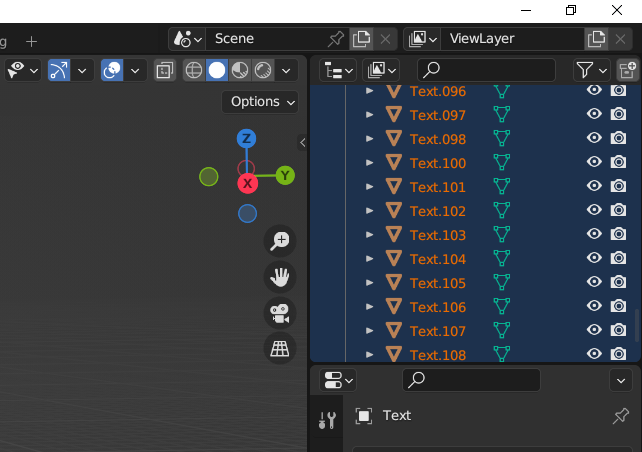The image size is (642, 452).
Task: Click the properties editor search field
Action: [x=471, y=380]
